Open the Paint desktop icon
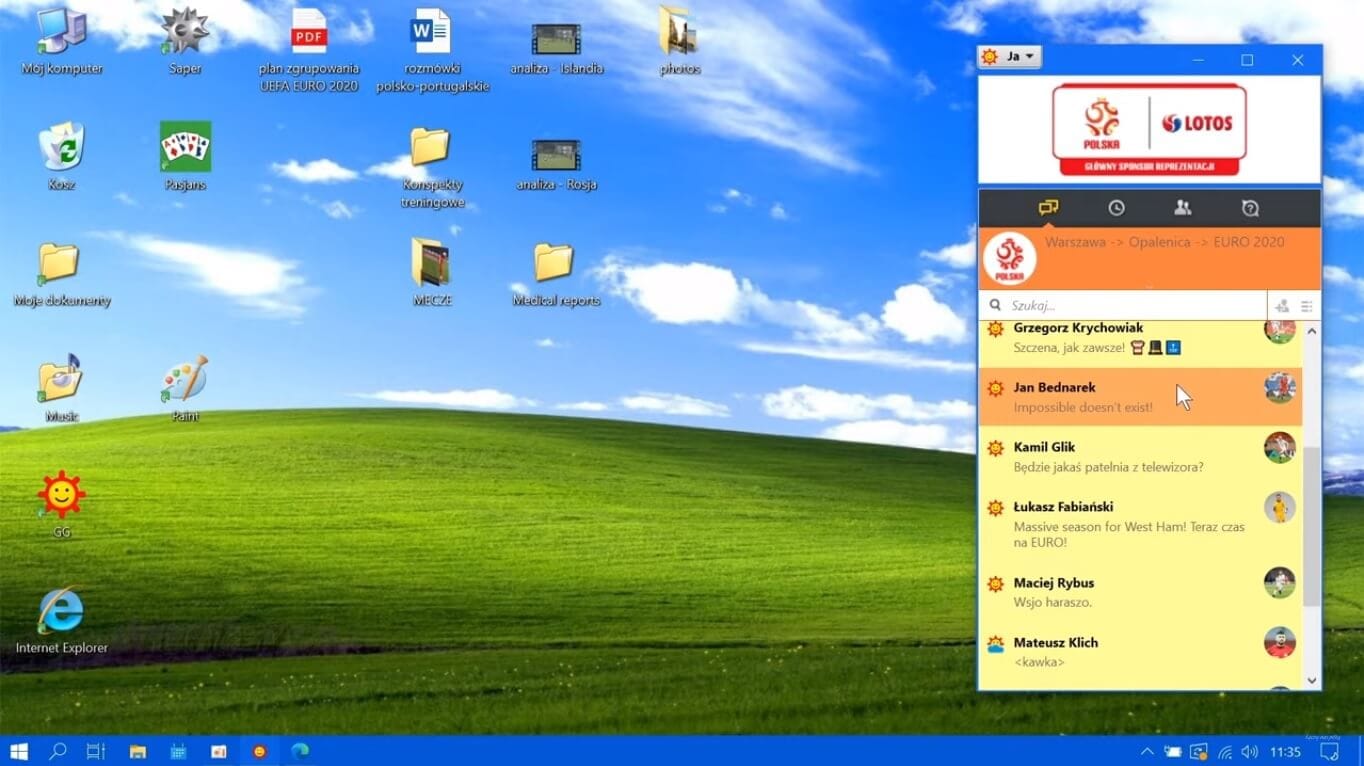Image resolution: width=1364 pixels, height=766 pixels. [185, 382]
